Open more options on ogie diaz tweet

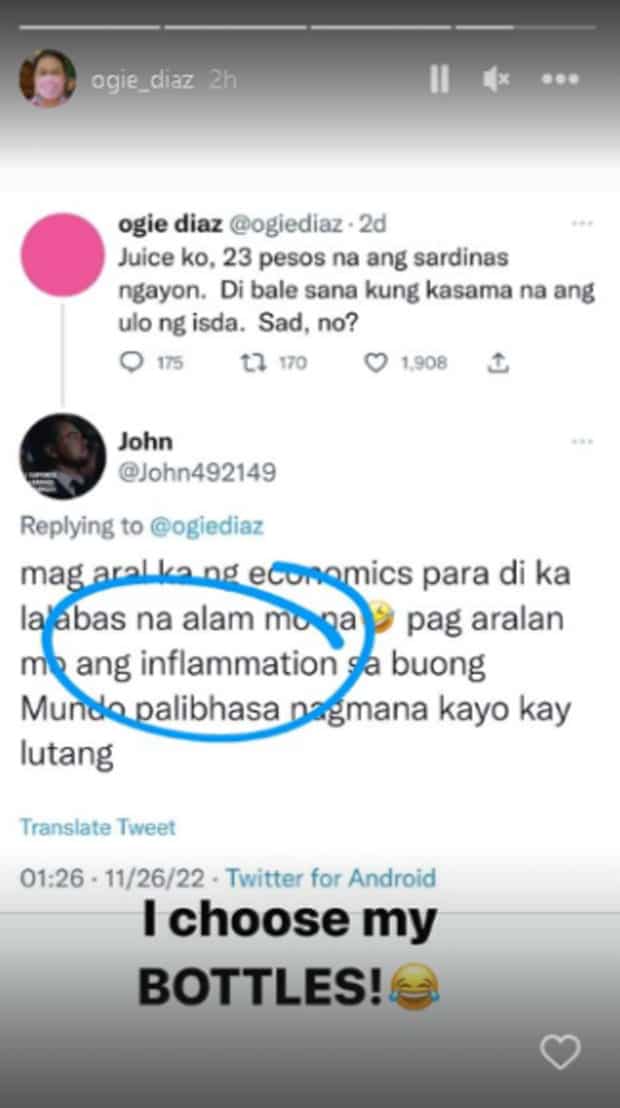click(x=582, y=223)
